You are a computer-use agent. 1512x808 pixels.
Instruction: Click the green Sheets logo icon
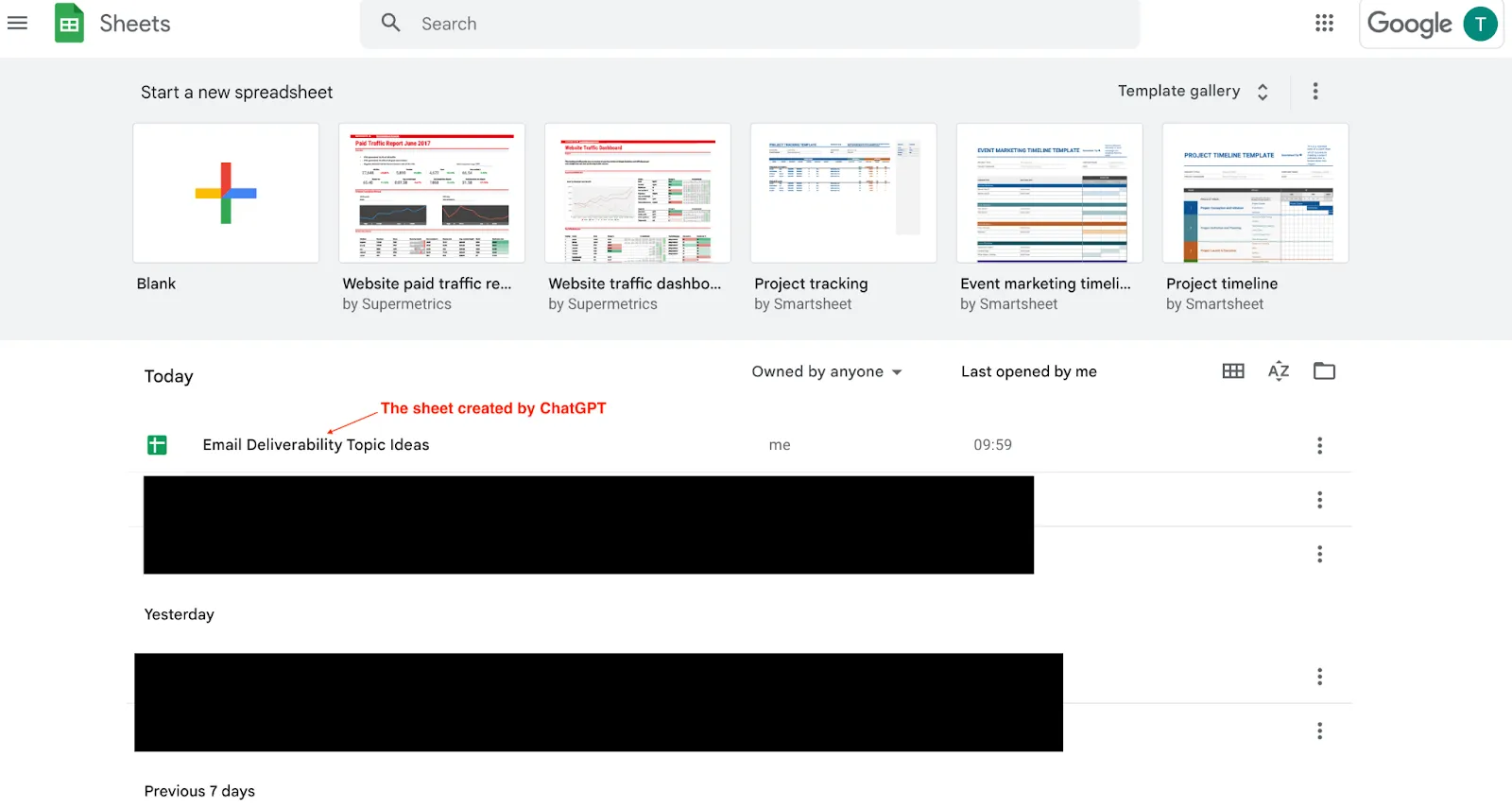[x=69, y=24]
